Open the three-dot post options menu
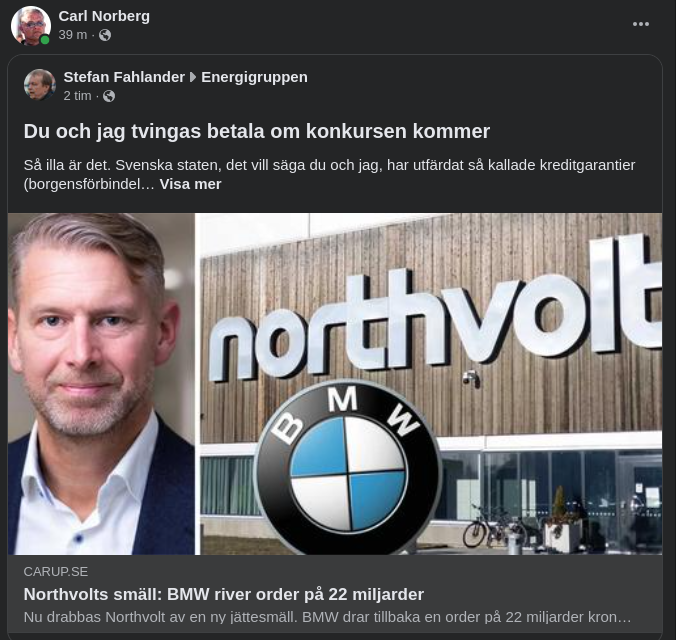The width and height of the screenshot is (676, 640). click(x=641, y=24)
